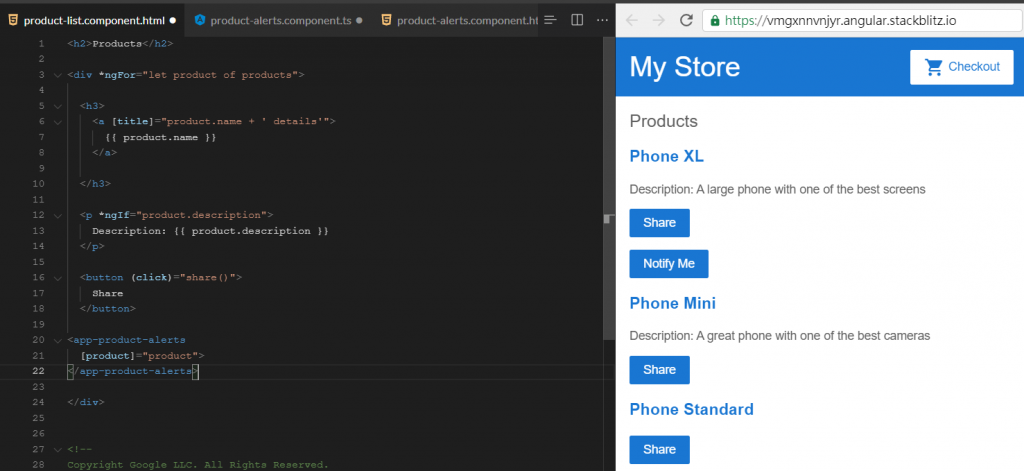Click the preview URL address field
Image resolution: width=1024 pixels, height=471 pixels.
(863, 20)
